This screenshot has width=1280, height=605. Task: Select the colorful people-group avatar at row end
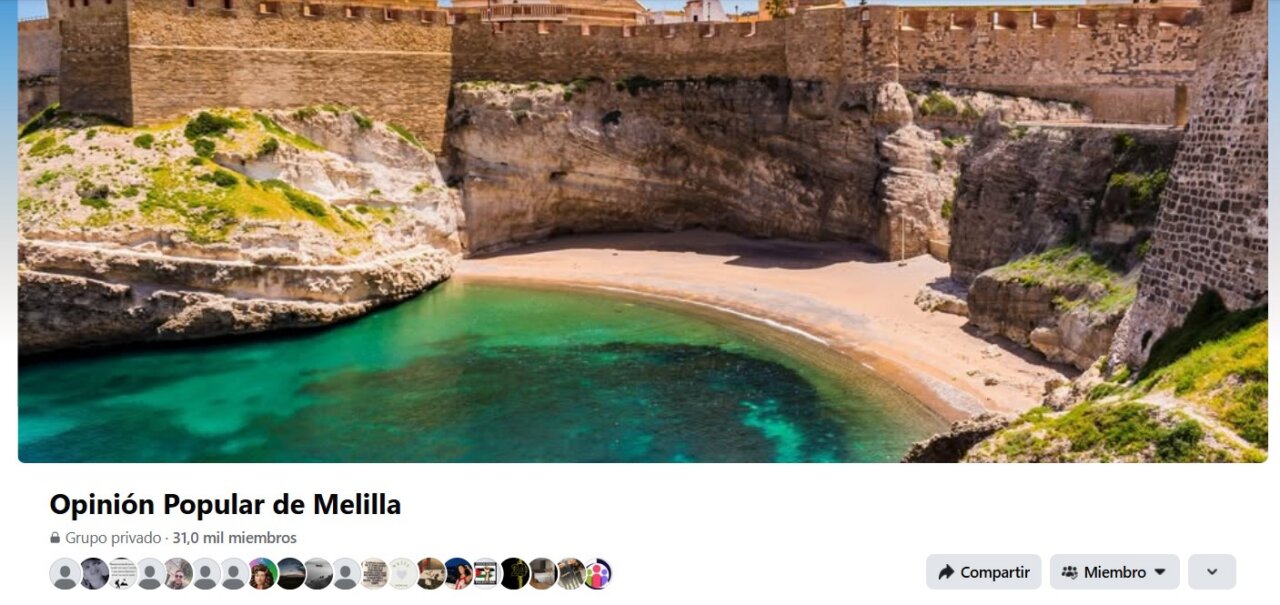click(597, 574)
